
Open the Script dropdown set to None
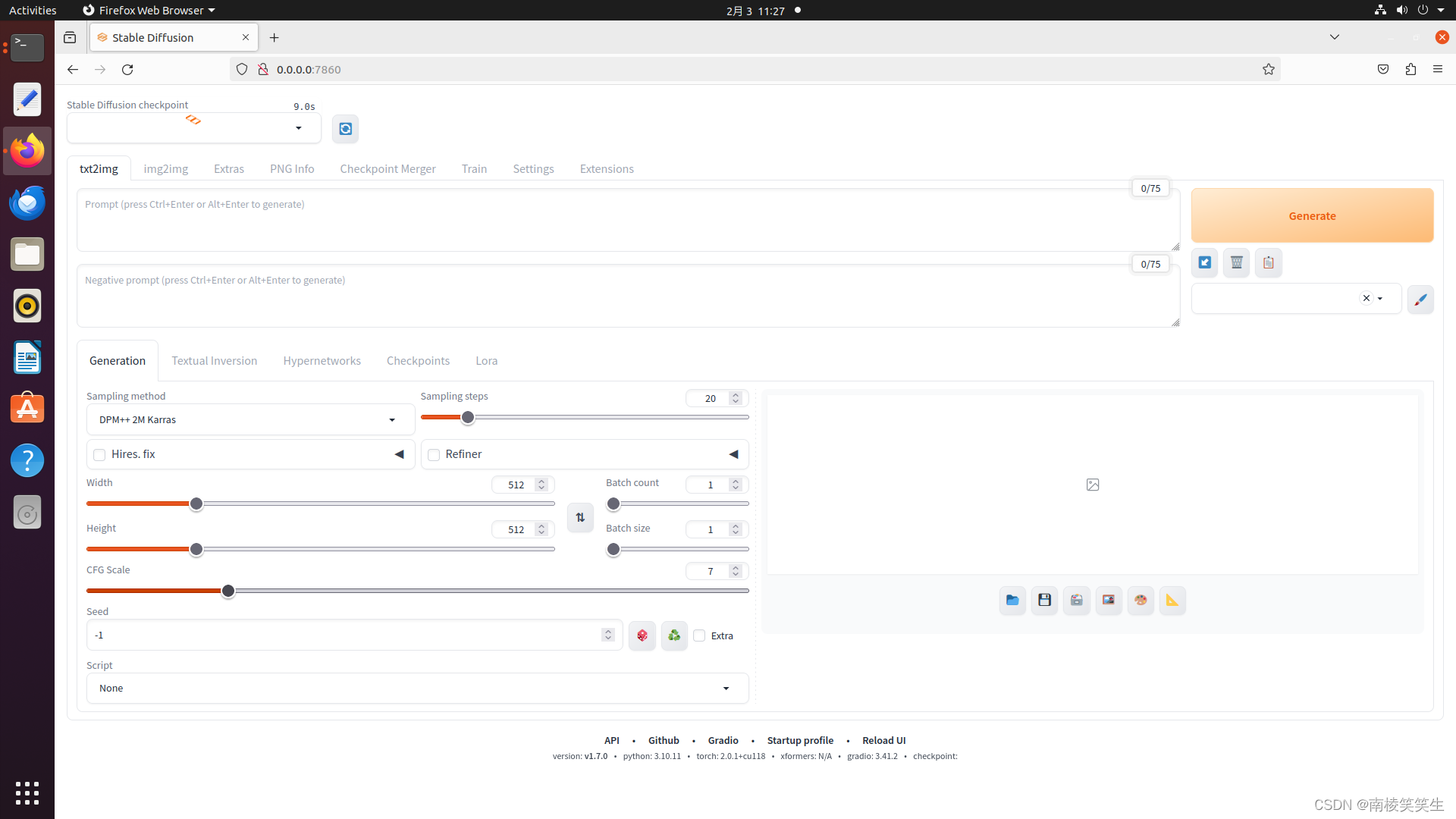(417, 688)
